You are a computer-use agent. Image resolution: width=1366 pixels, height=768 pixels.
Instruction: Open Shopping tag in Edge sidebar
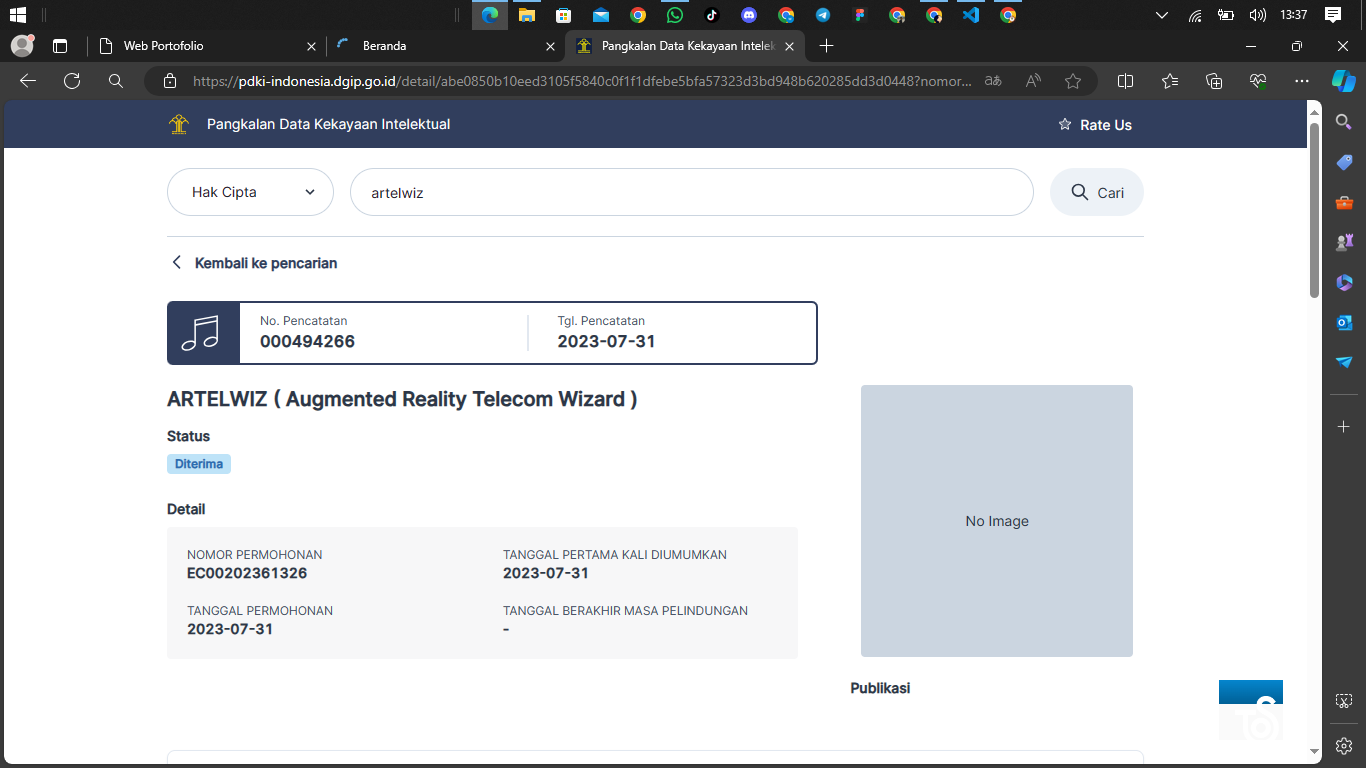1344,162
